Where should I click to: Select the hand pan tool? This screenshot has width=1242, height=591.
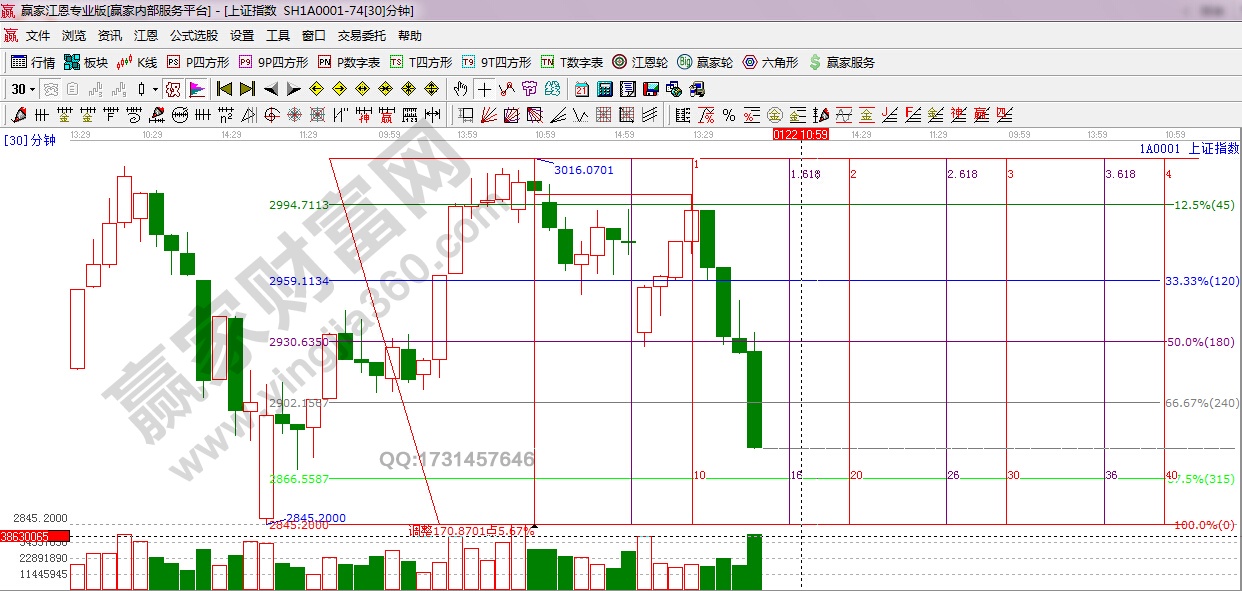point(461,89)
